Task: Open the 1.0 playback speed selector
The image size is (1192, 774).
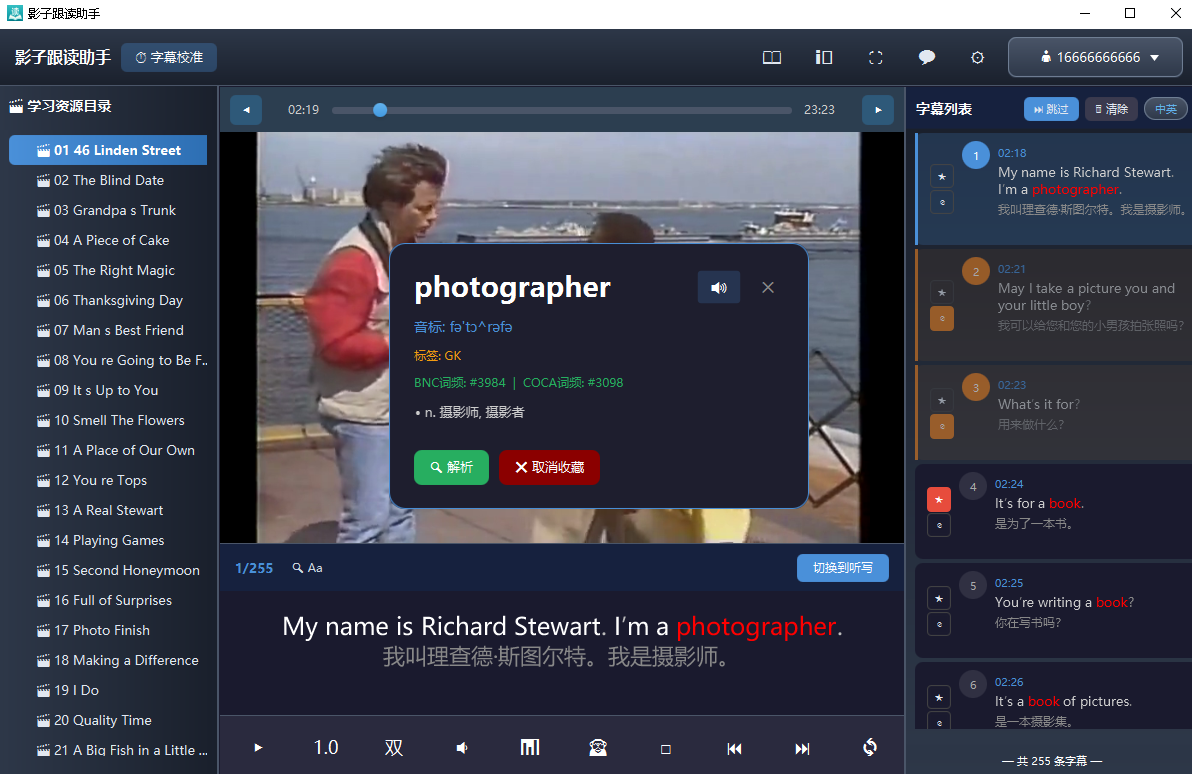Action: 326,747
